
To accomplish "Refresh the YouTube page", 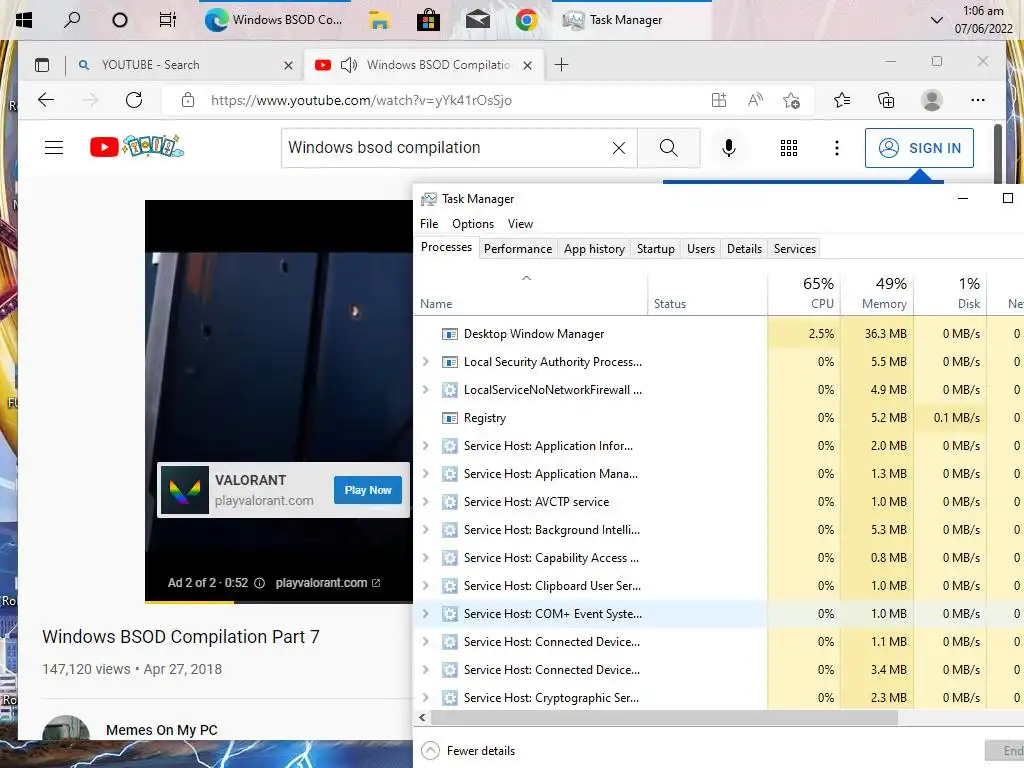I will 134,100.
